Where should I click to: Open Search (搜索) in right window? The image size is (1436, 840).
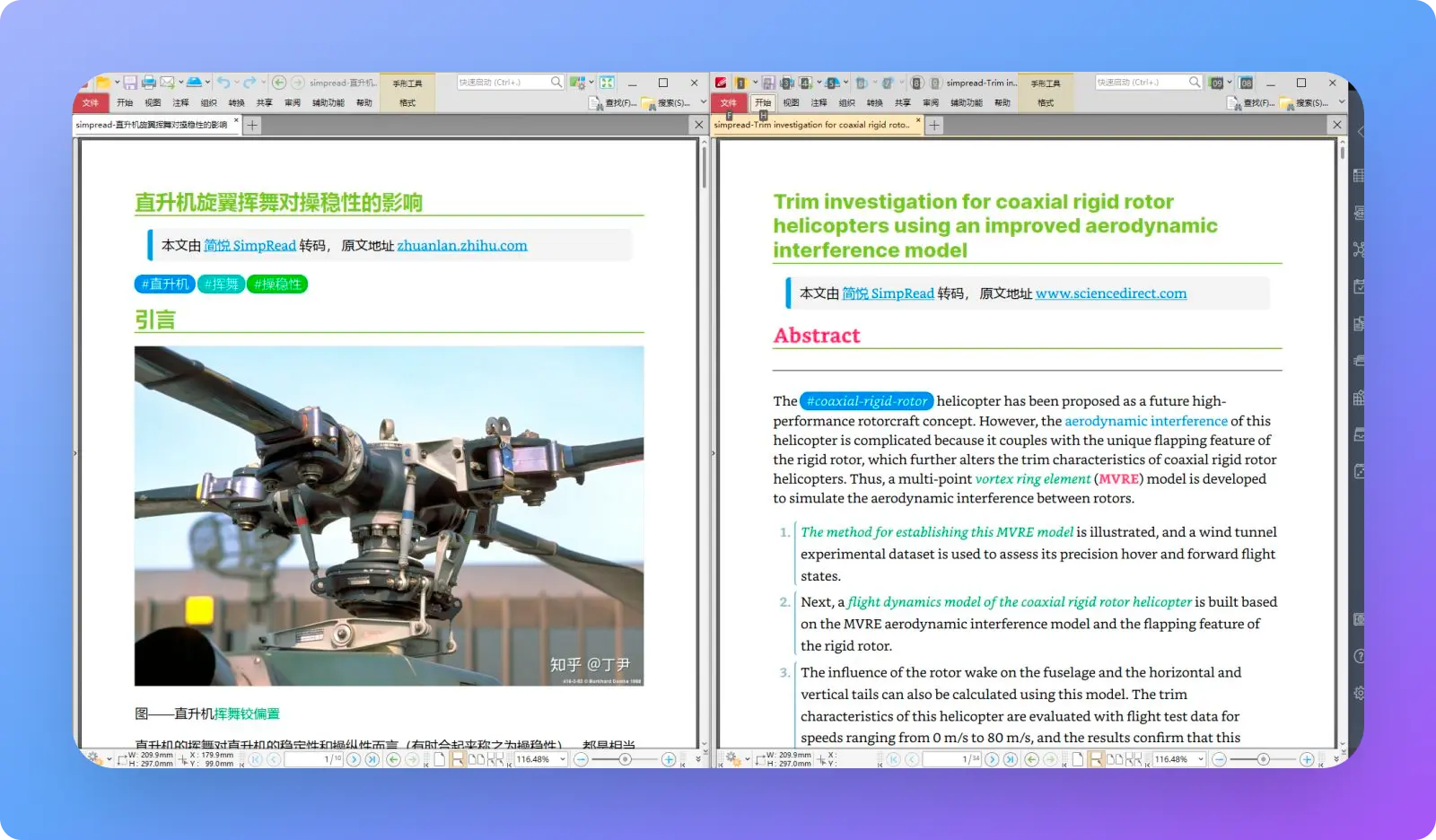click(x=1304, y=103)
